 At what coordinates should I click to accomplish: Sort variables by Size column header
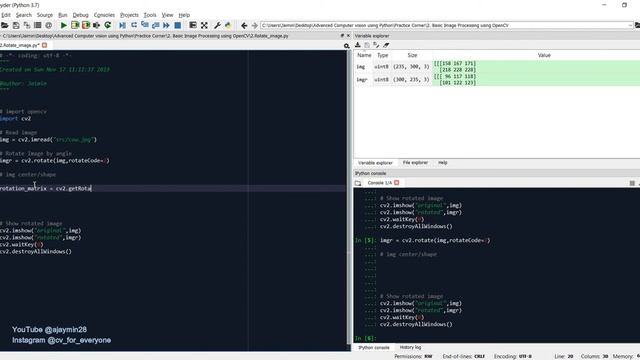(x=412, y=55)
